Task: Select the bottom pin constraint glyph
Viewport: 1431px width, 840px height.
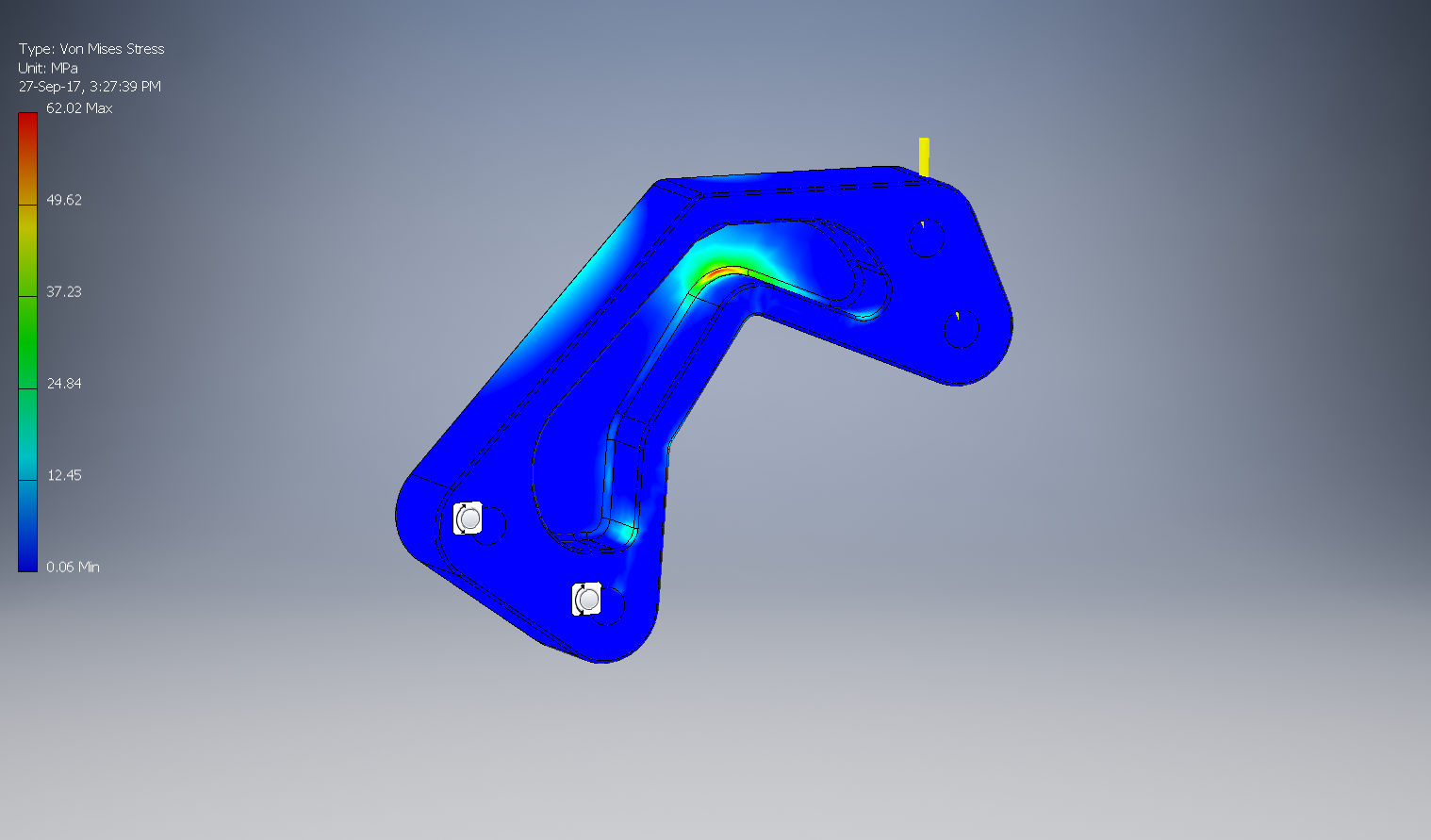Action: point(586,599)
